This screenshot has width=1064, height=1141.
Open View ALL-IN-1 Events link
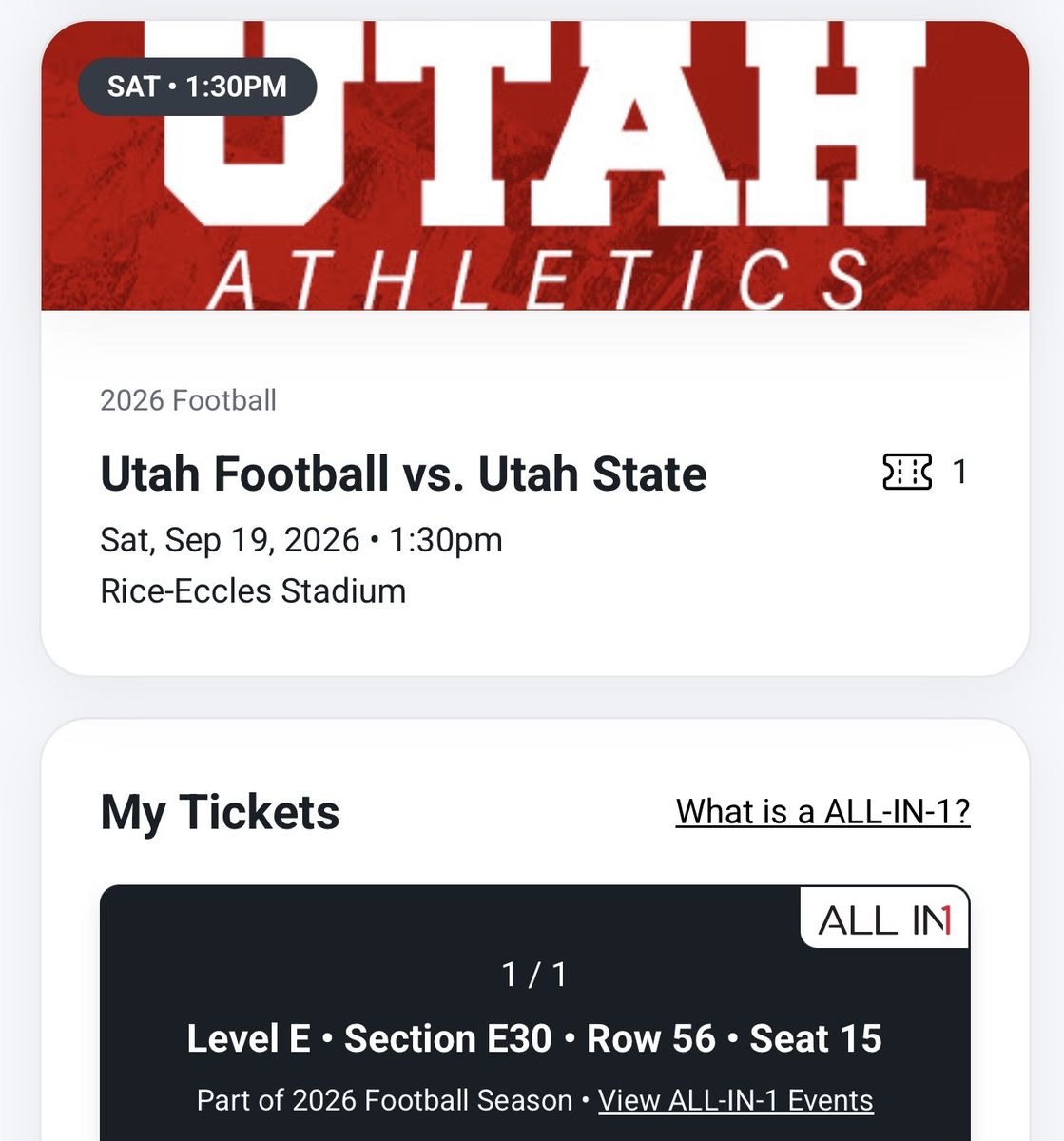(736, 1100)
